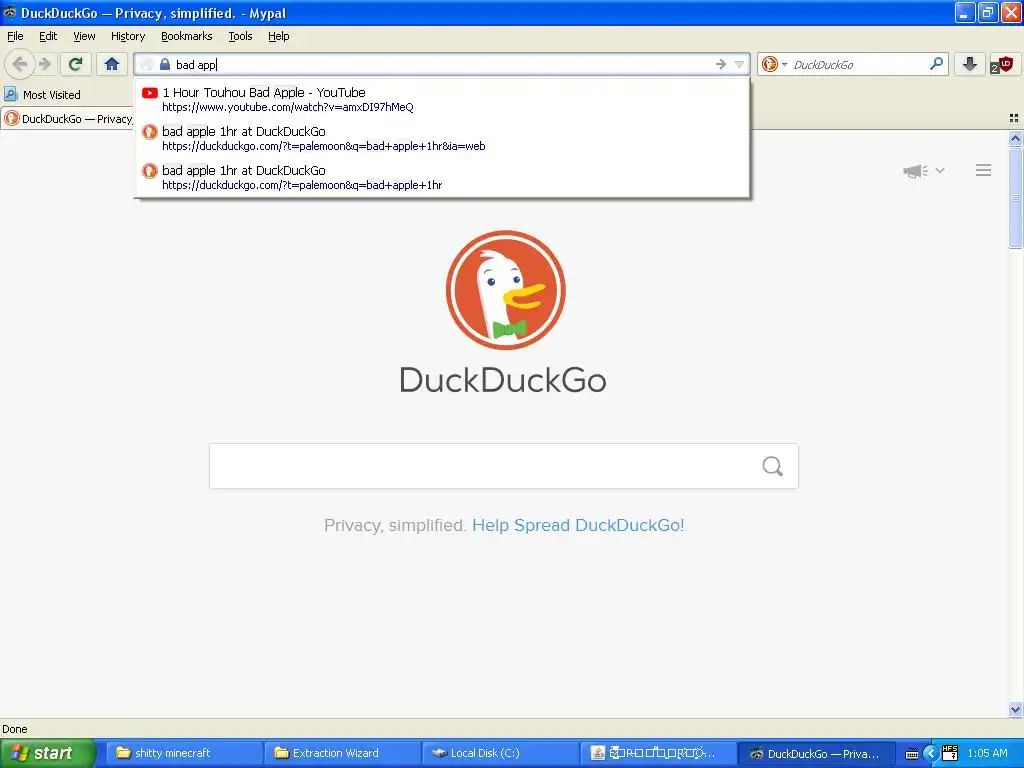Click the vertical scrollbar thumb
Screen dimensions: 1024x768
click(x=1015, y=197)
